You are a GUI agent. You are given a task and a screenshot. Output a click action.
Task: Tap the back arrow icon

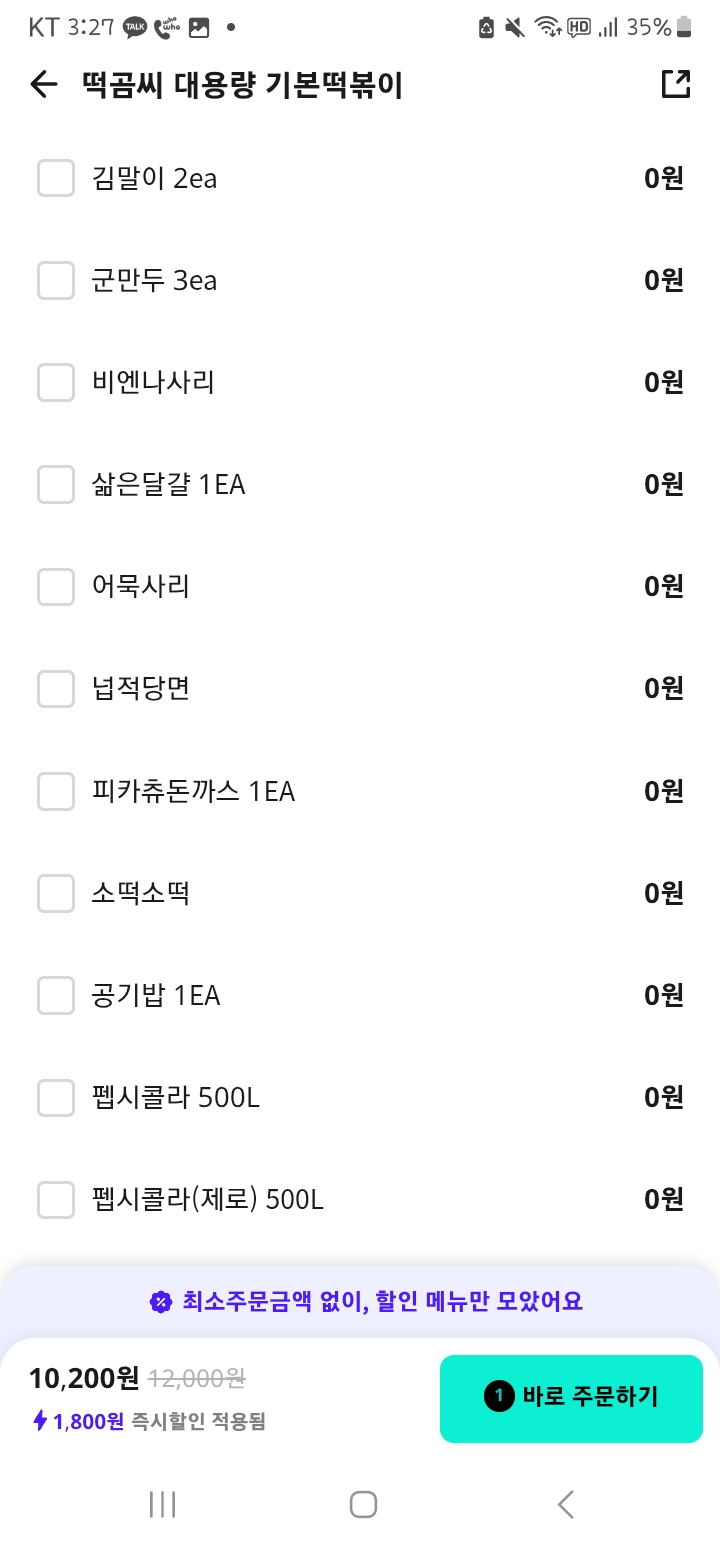point(44,85)
